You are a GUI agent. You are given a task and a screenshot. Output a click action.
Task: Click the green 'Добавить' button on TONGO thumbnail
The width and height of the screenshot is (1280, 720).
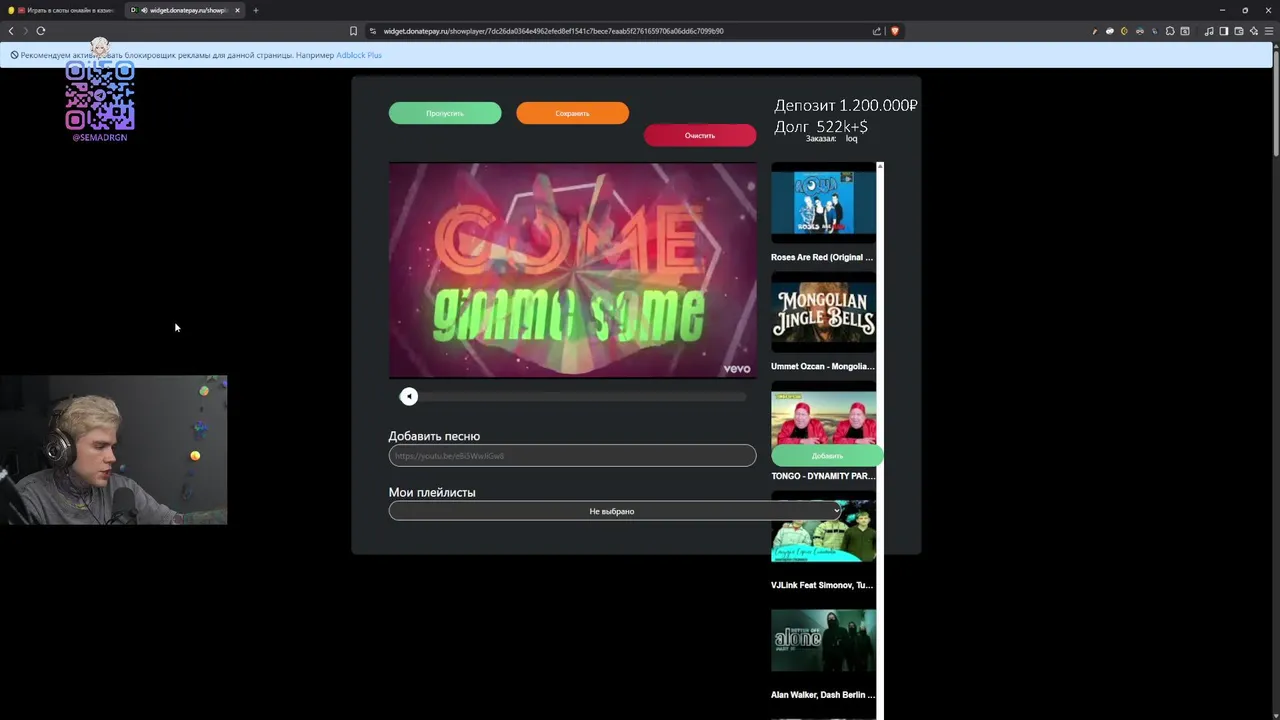click(x=827, y=455)
